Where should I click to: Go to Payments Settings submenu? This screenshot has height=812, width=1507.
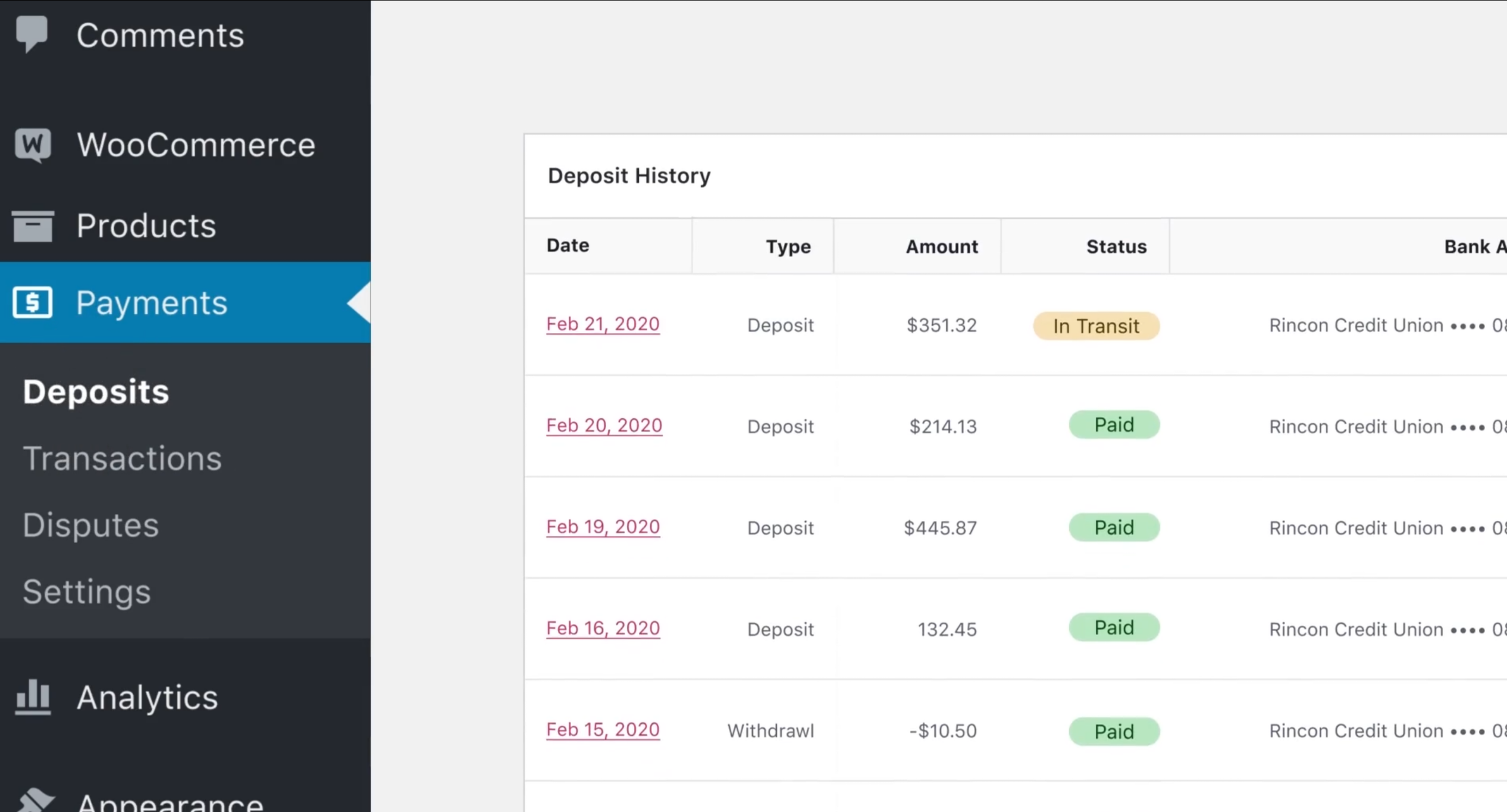click(87, 592)
